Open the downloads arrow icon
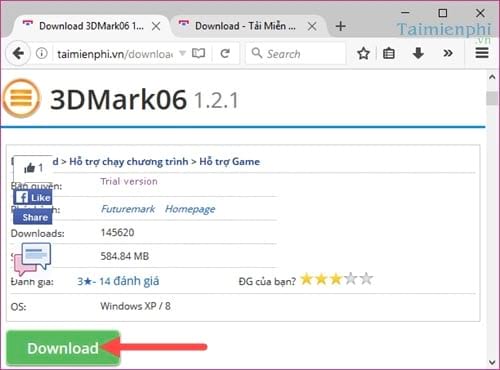Viewport: 500px width, 370px height. (418, 53)
